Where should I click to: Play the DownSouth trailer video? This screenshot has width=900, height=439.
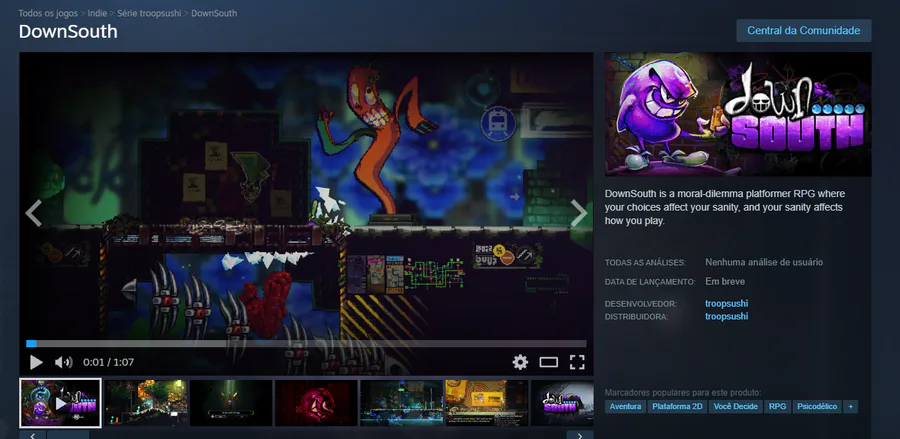point(36,362)
